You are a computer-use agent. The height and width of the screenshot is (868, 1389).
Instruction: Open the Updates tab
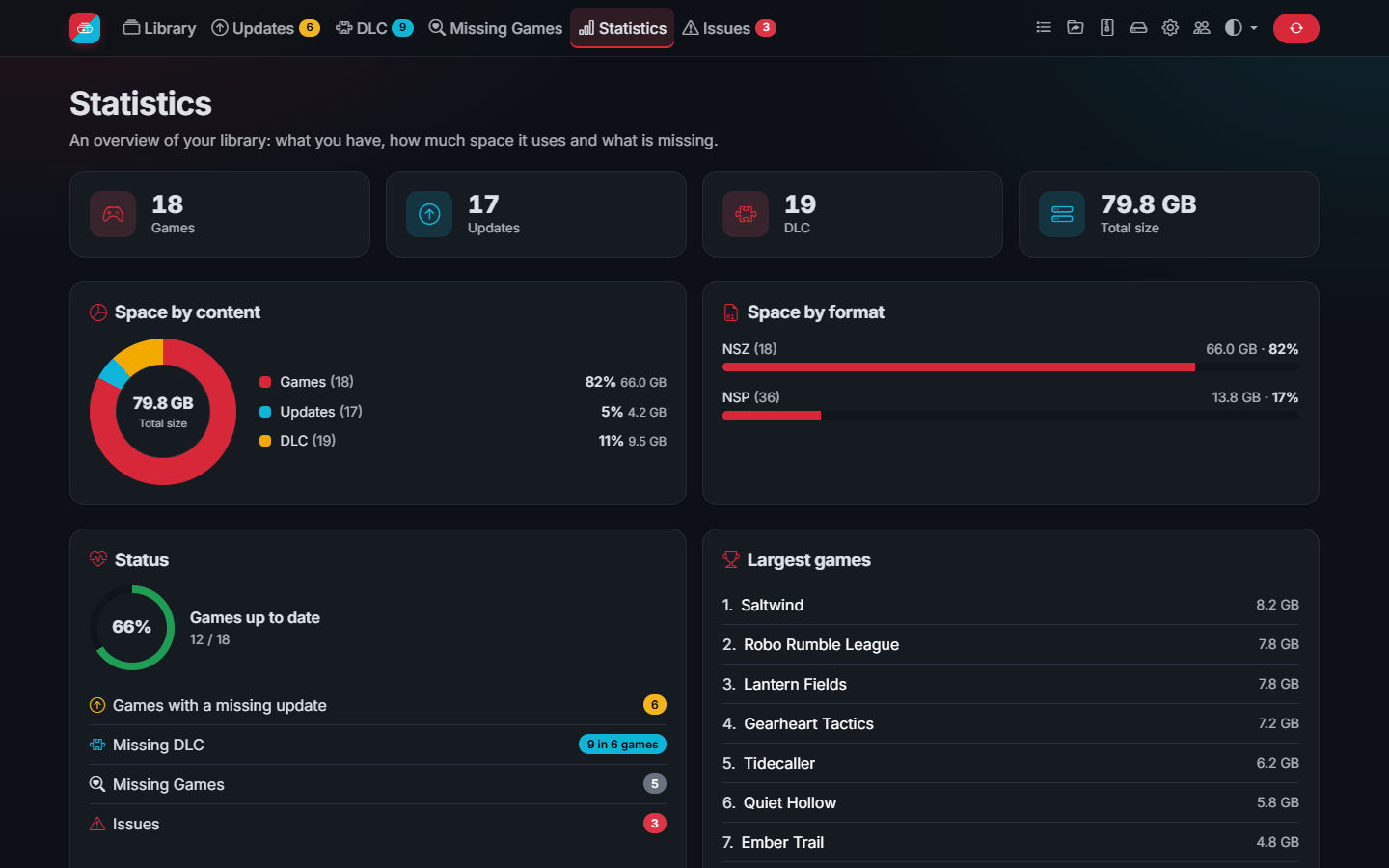pos(265,28)
